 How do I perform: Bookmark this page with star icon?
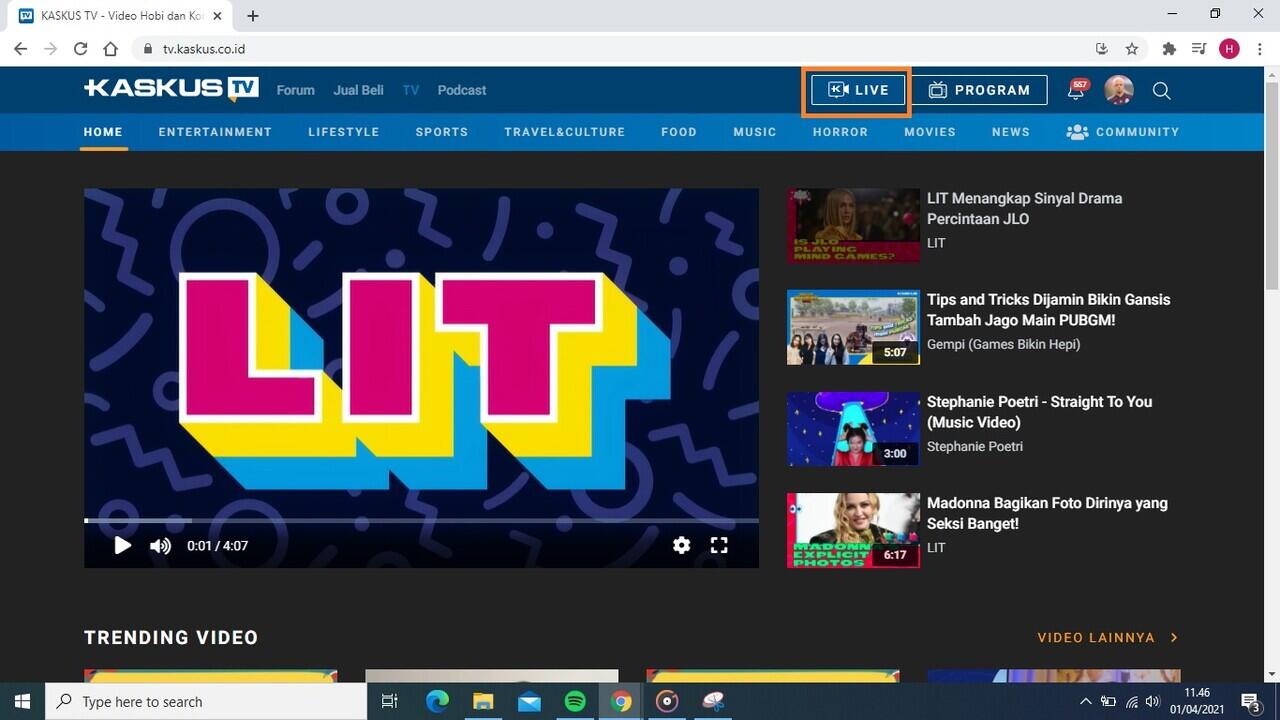1132,48
